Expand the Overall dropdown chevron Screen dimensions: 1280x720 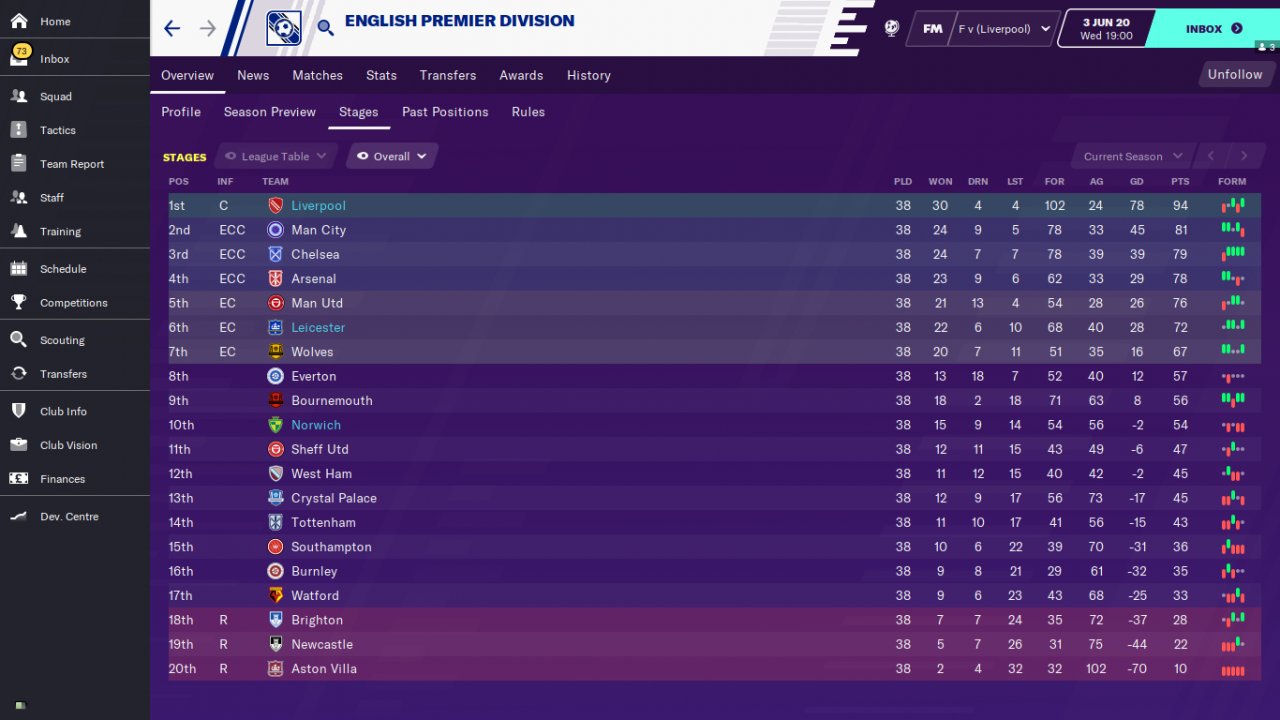(x=422, y=156)
